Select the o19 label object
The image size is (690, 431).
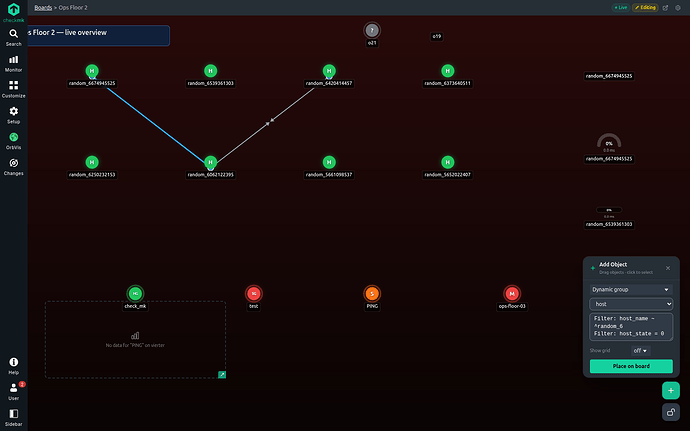pyautogui.click(x=437, y=37)
